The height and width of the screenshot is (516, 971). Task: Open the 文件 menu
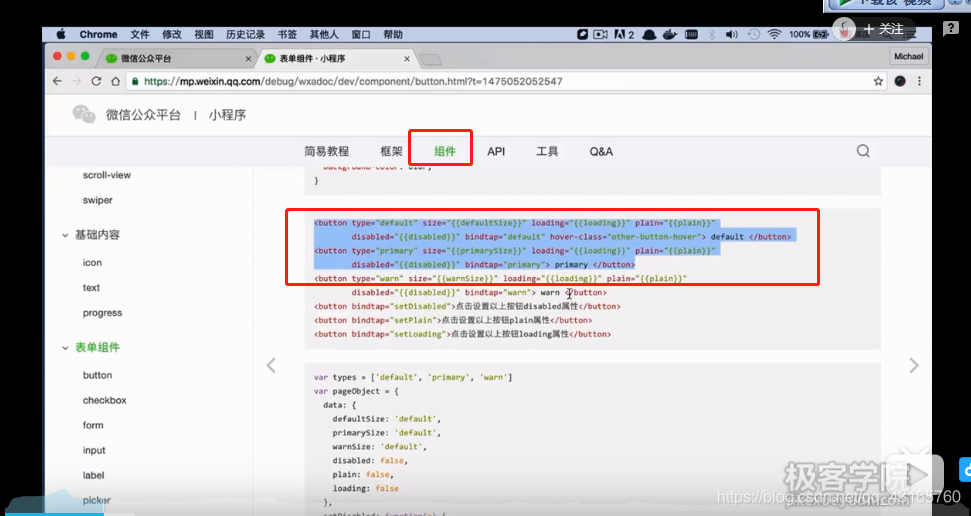point(140,35)
